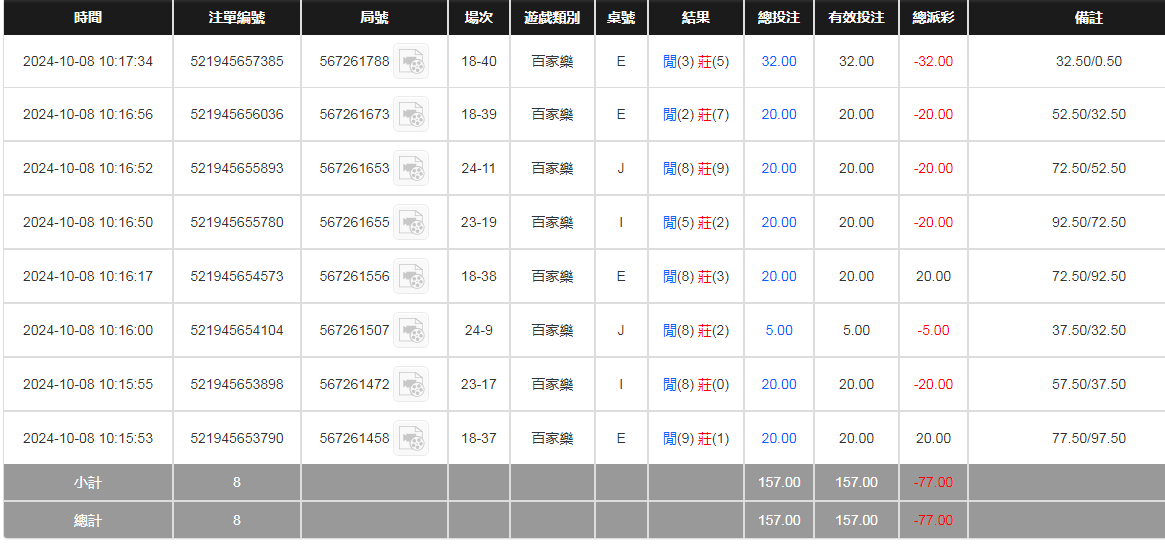
Task: Select the 備註 column header
Action: [1089, 18]
